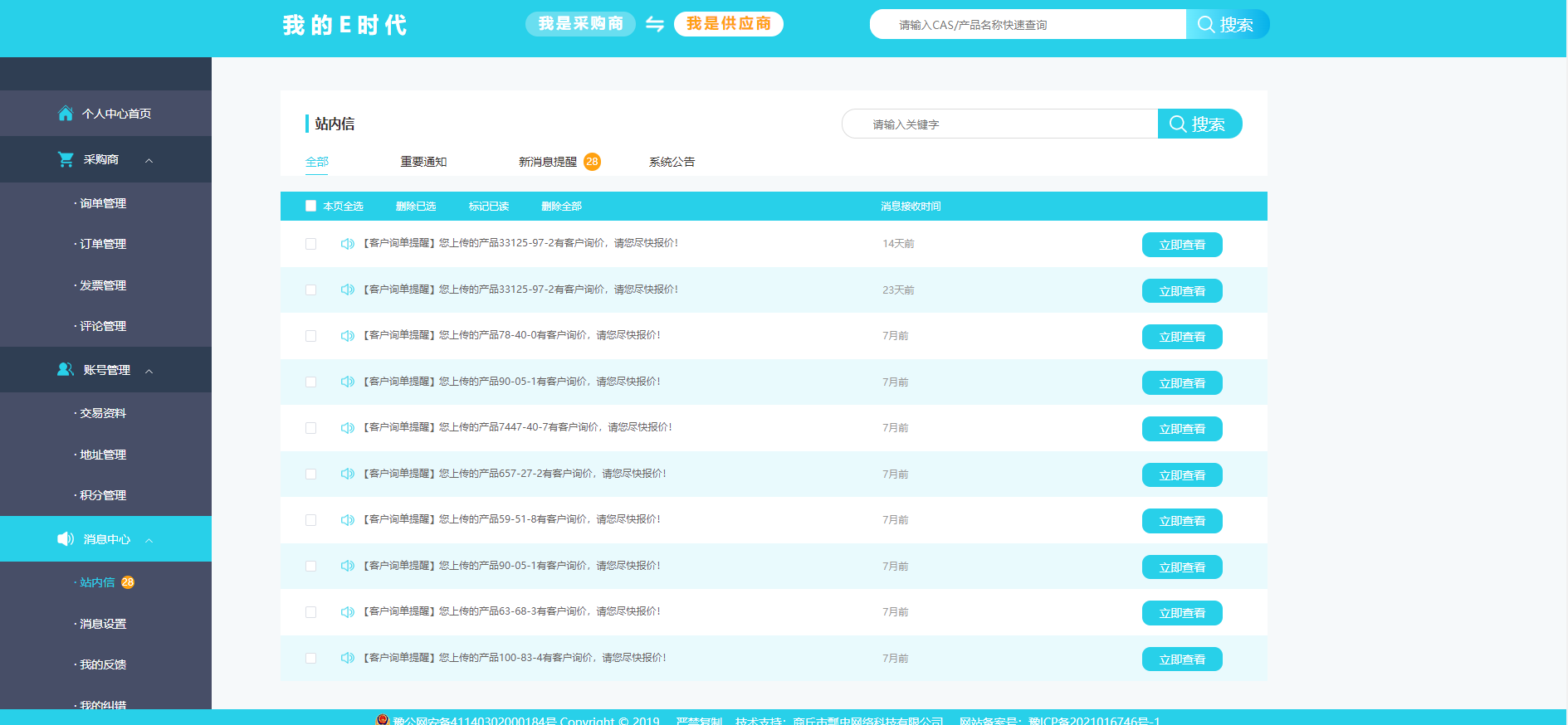Viewport: 1568px width, 725px height.
Task: Check the box for the 14天前 message
Action: pos(310,244)
